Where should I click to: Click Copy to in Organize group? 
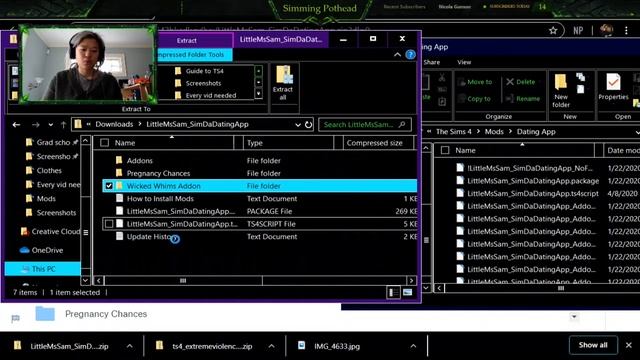[x=474, y=99]
